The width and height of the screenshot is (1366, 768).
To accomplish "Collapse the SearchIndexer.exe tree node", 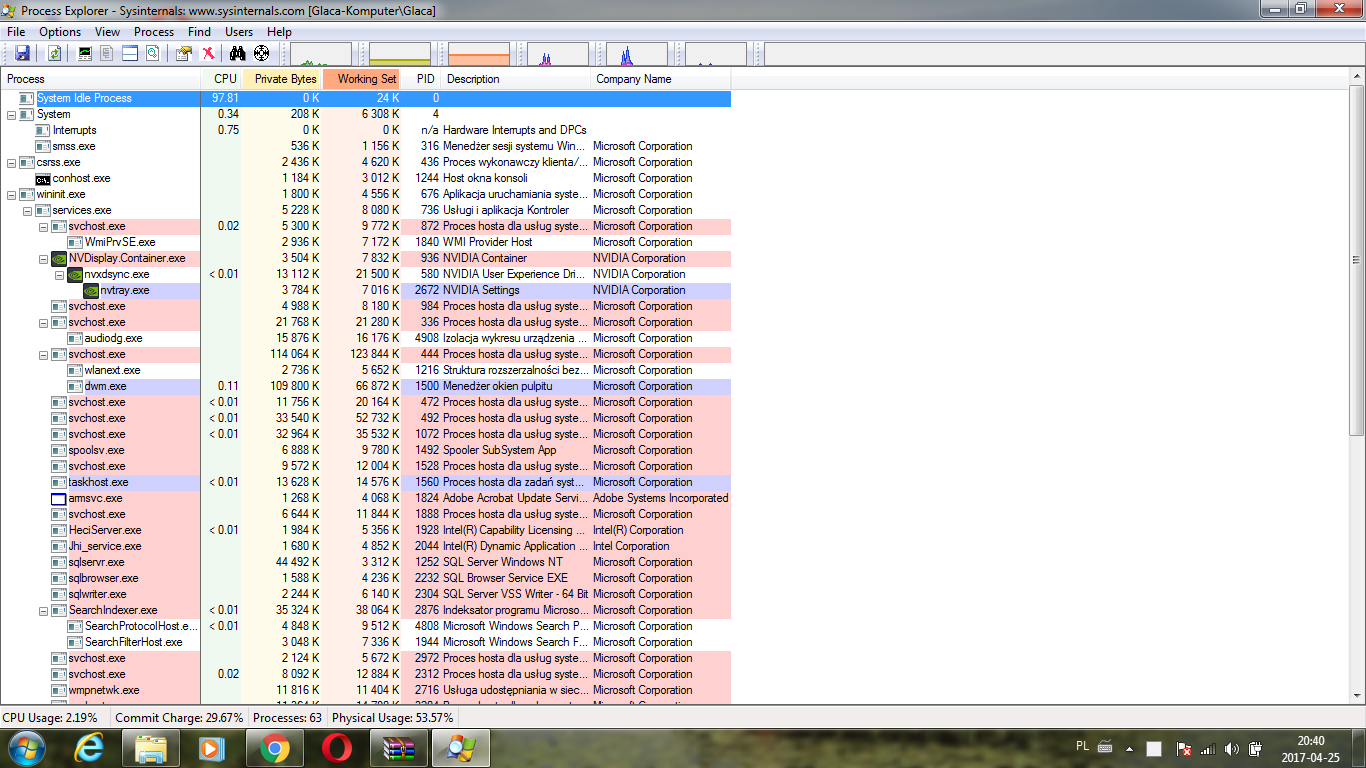I will coord(43,610).
